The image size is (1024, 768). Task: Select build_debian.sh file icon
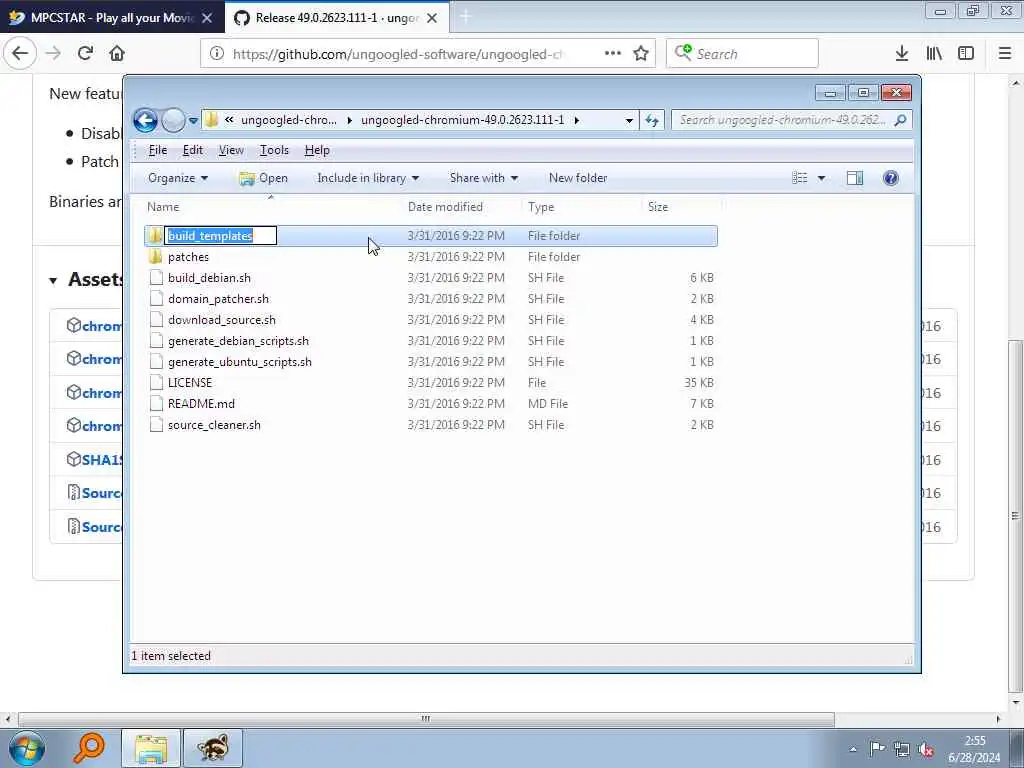pyautogui.click(x=155, y=278)
